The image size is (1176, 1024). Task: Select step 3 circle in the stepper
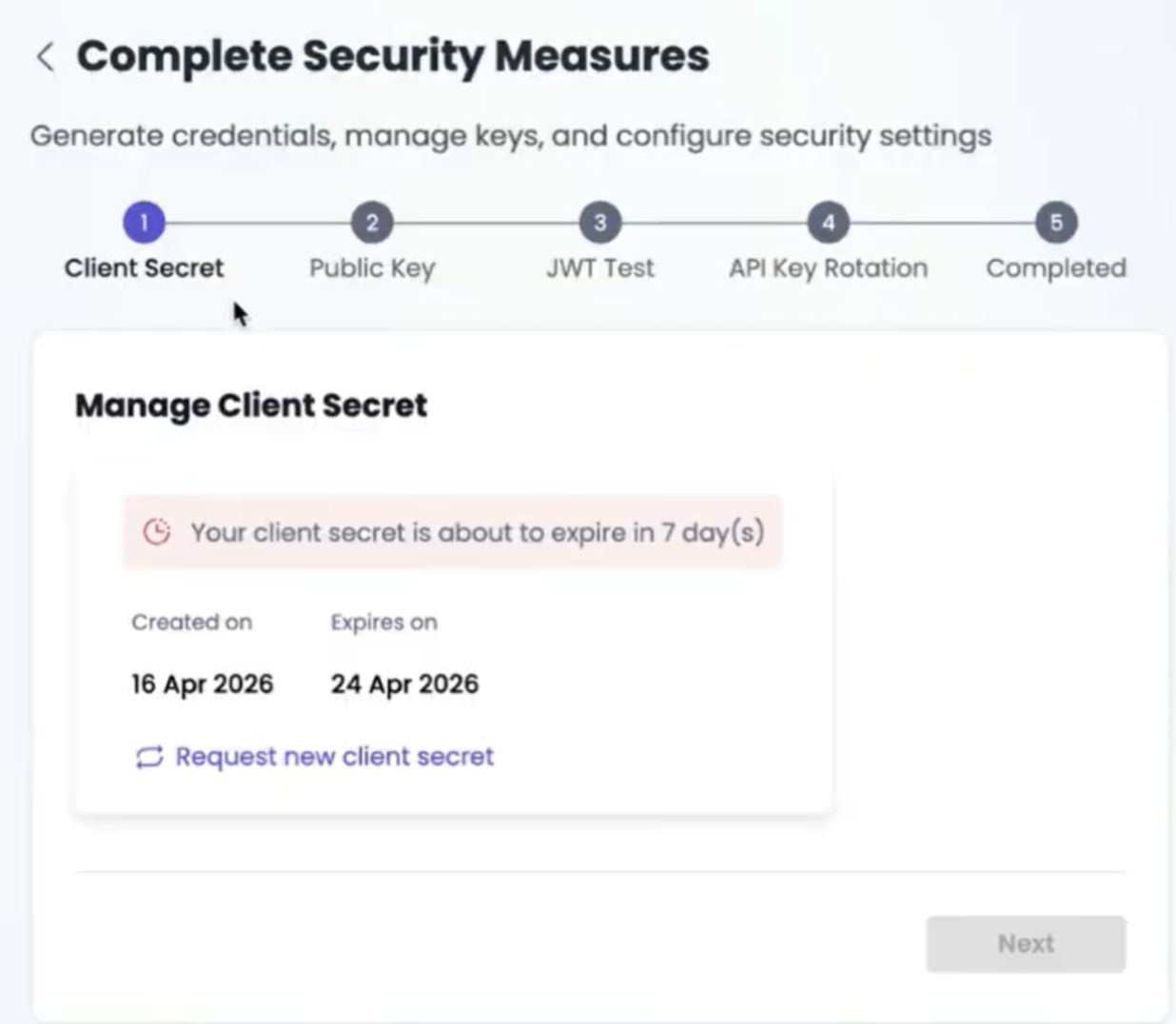click(x=600, y=223)
